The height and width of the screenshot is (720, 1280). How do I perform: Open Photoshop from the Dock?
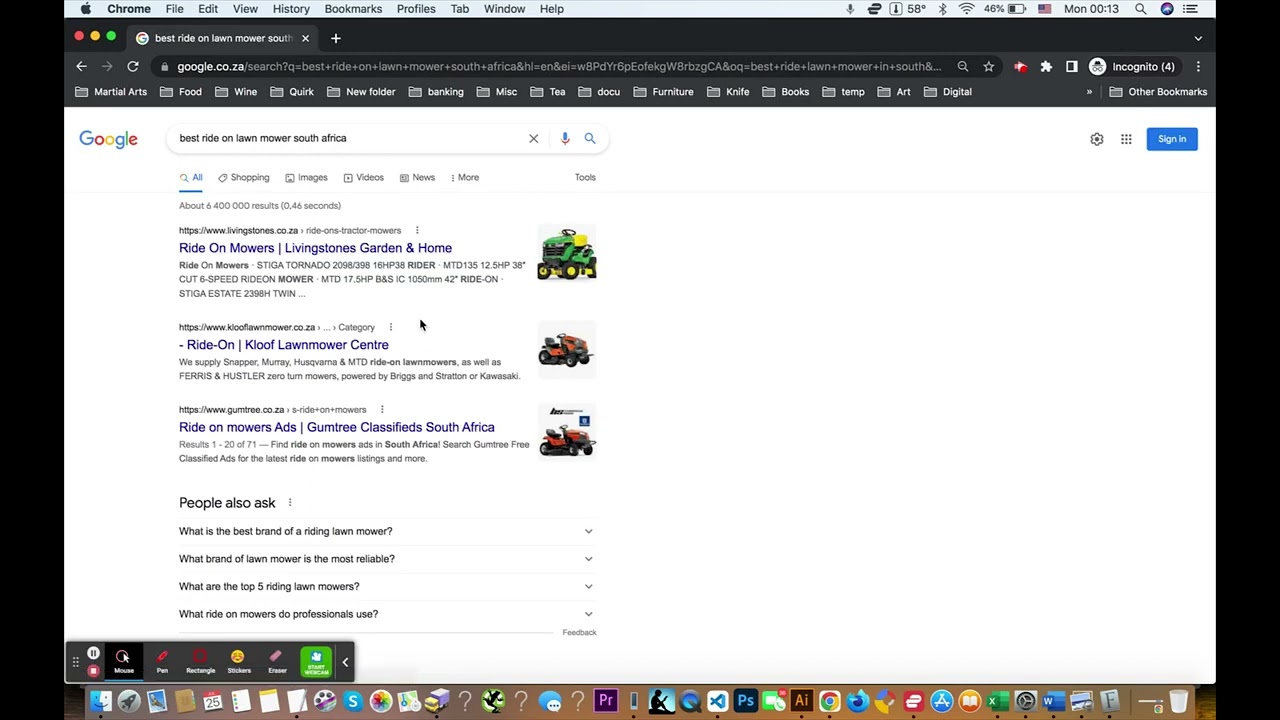coord(745,702)
